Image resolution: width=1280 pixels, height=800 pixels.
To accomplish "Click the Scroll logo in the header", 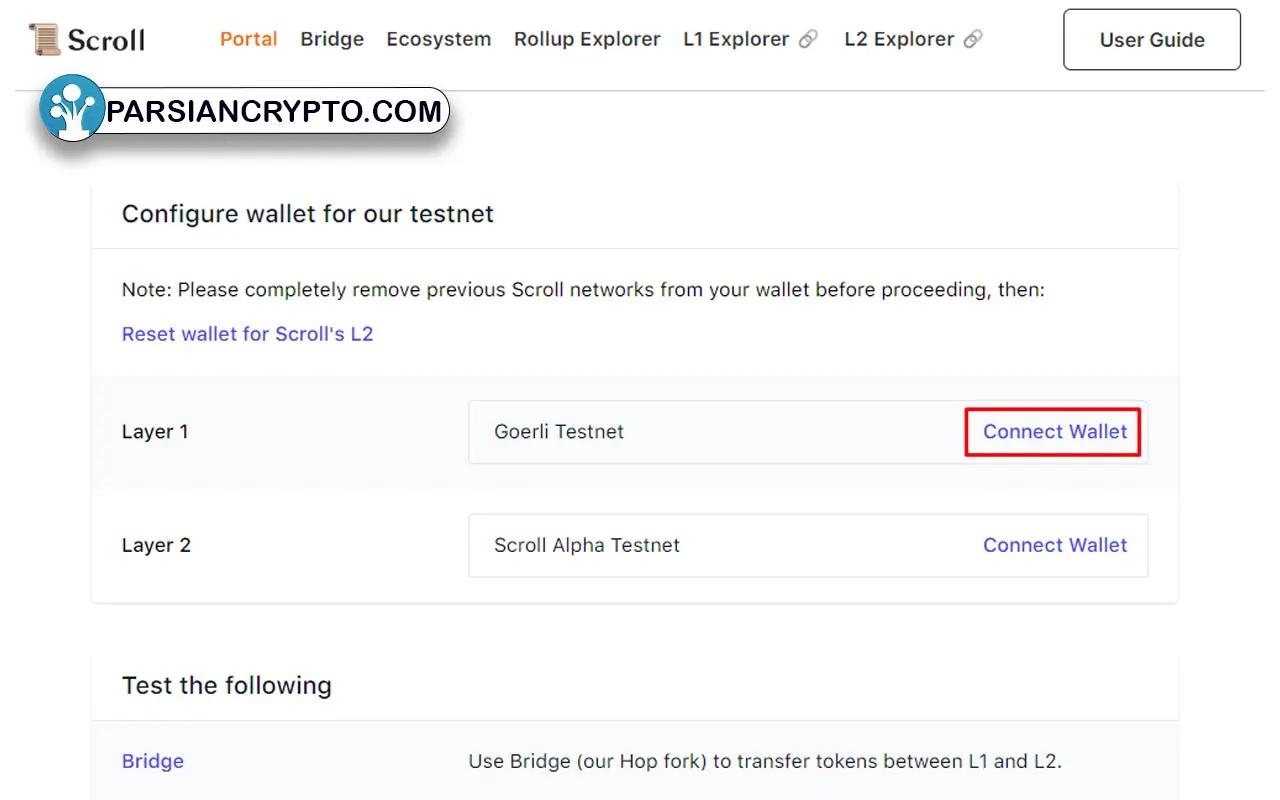I will [87, 40].
